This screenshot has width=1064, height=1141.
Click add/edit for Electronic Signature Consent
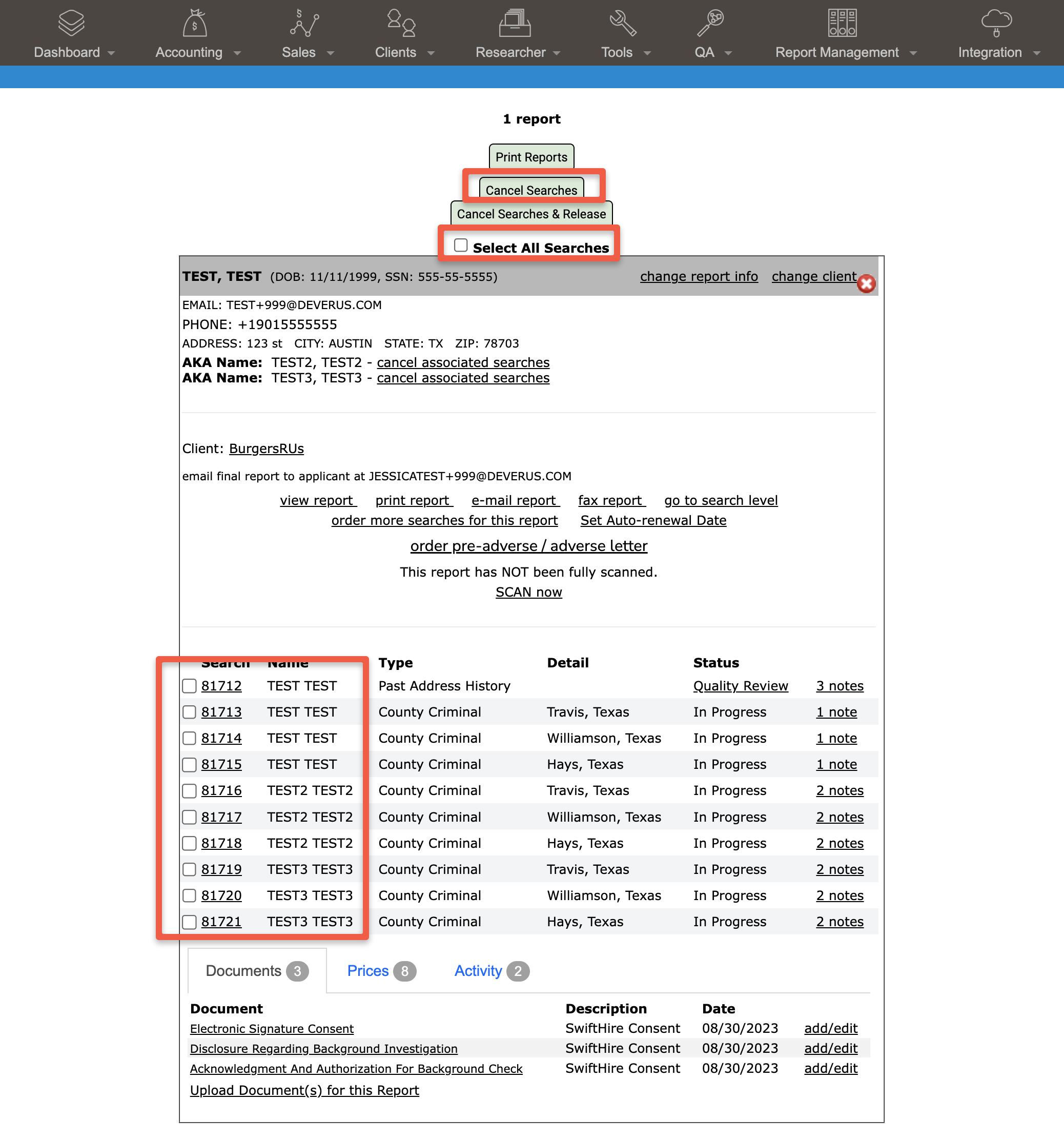click(830, 1029)
